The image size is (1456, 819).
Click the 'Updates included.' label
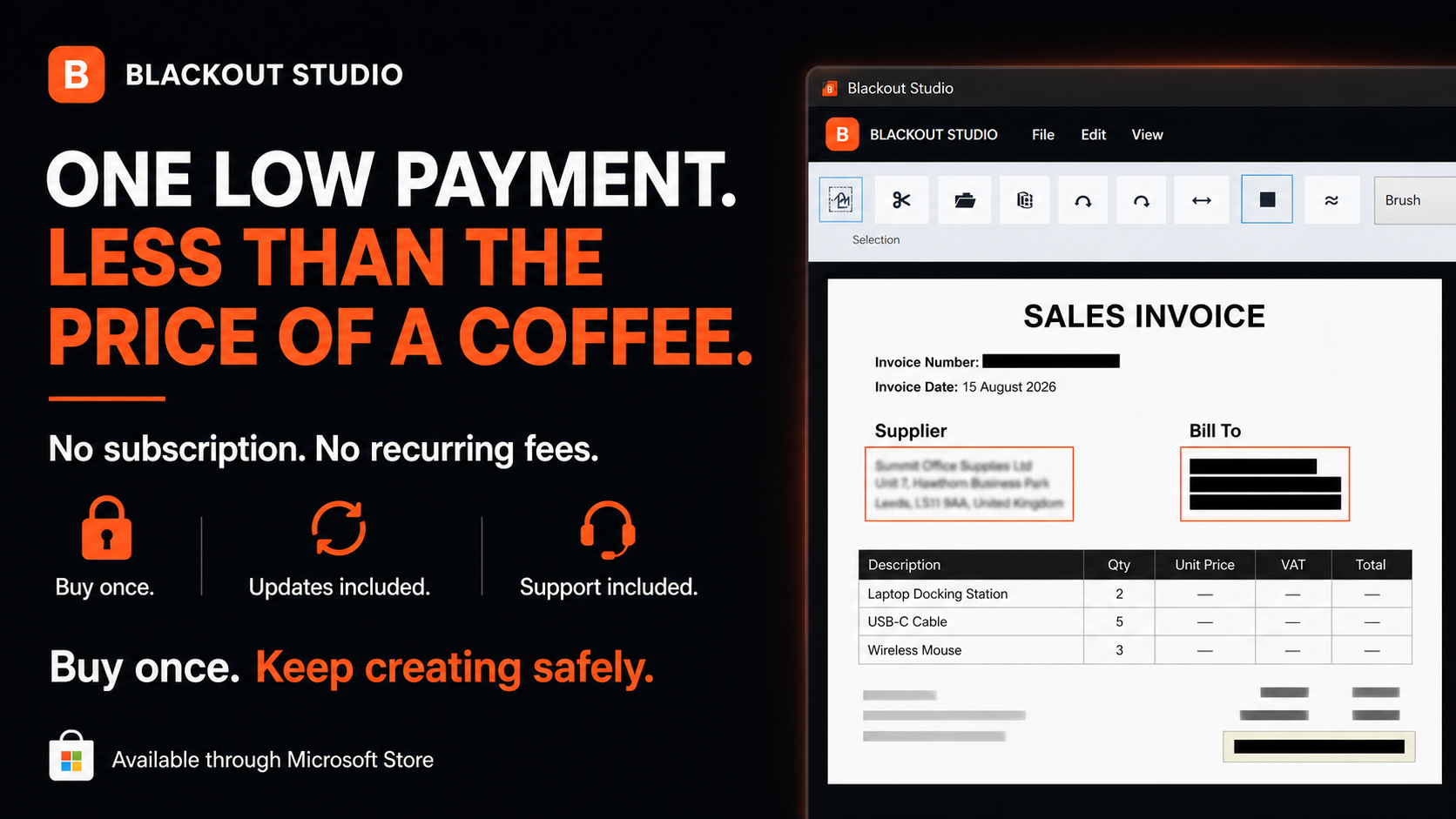340,587
